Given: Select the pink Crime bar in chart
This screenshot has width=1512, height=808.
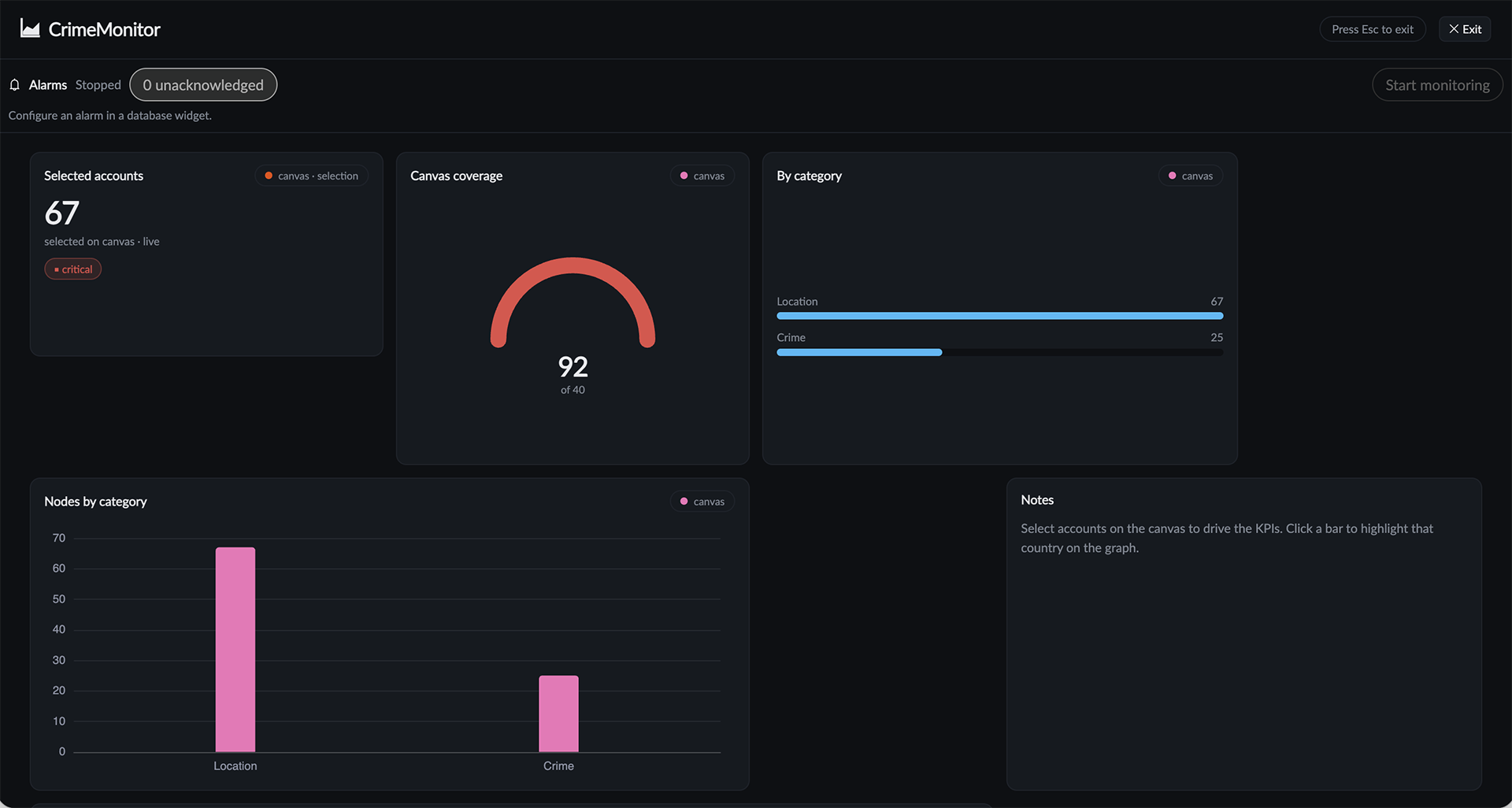Looking at the screenshot, I should 558,713.
